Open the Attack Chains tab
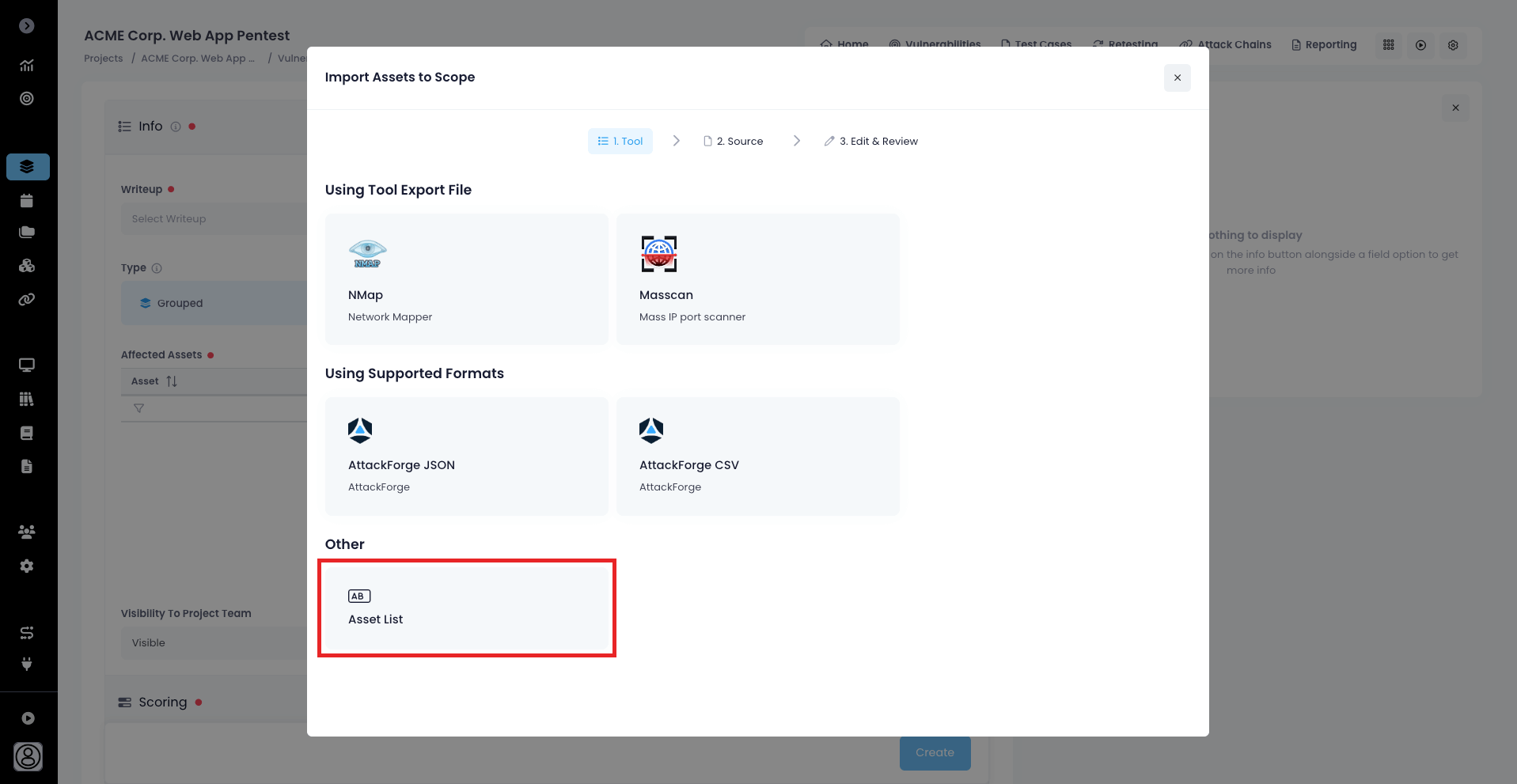 [x=1226, y=45]
